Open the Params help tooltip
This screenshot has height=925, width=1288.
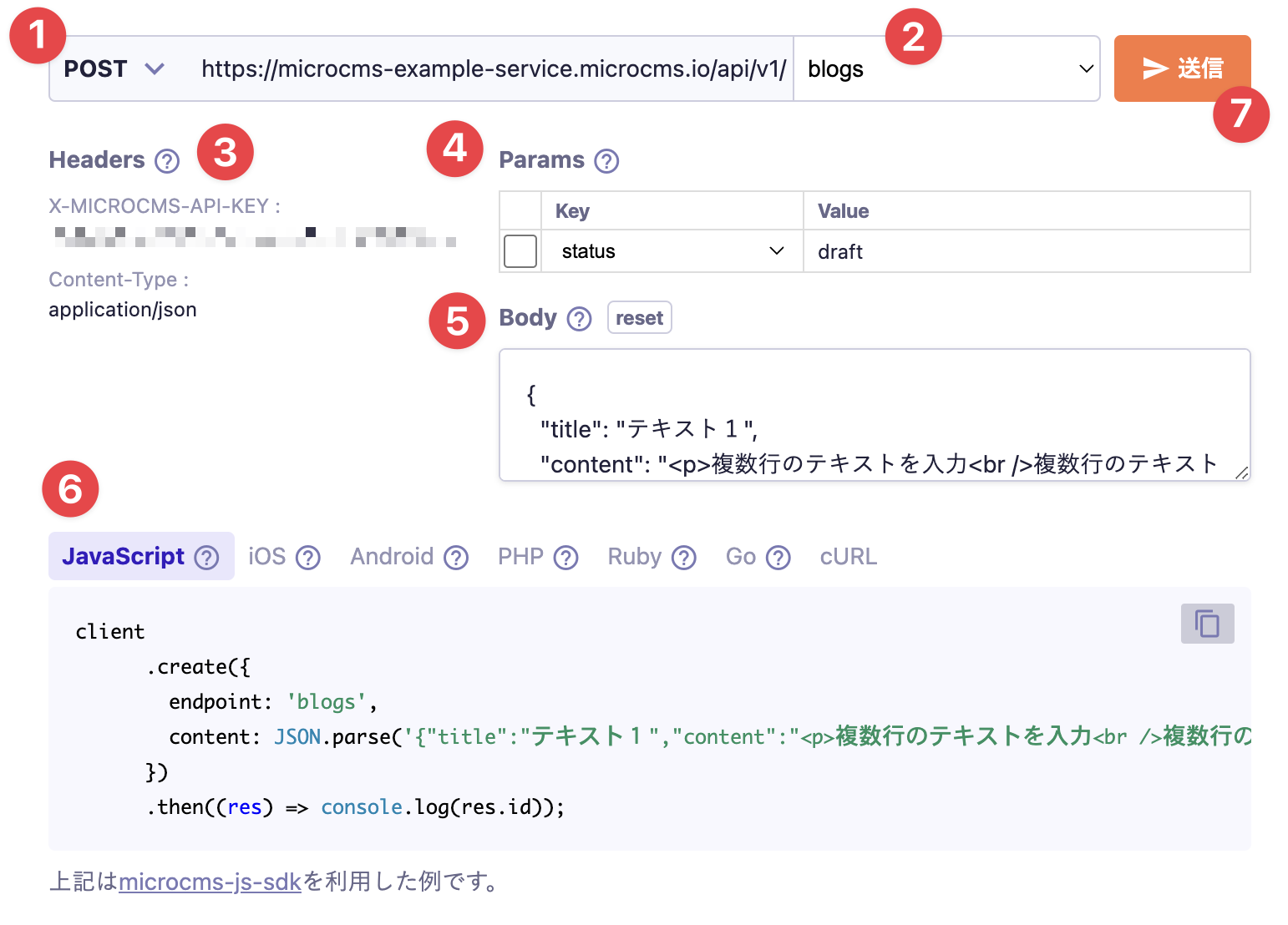[x=607, y=160]
